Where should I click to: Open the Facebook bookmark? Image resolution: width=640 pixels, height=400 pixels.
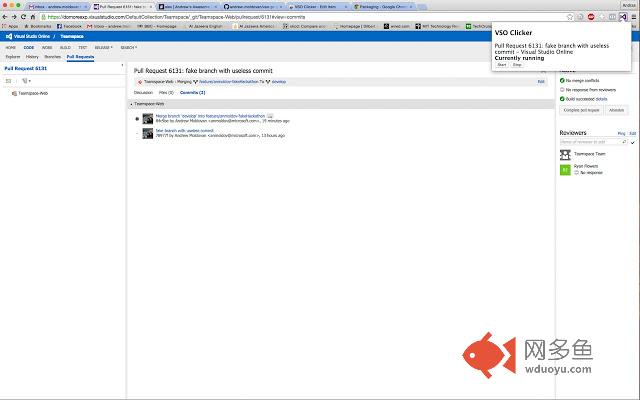69,26
